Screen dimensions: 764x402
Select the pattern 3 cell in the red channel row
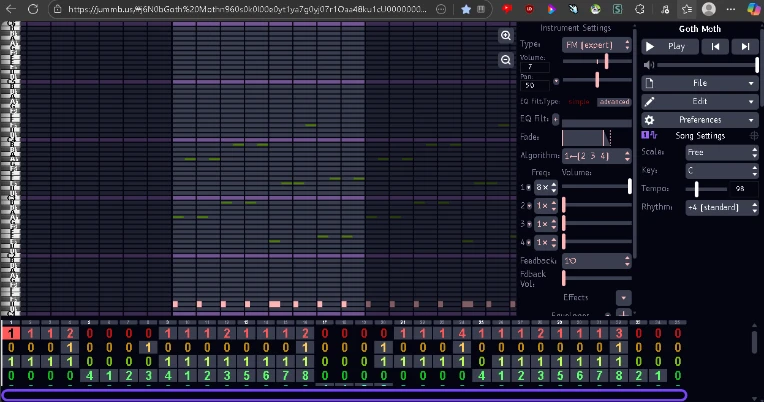click(619, 333)
